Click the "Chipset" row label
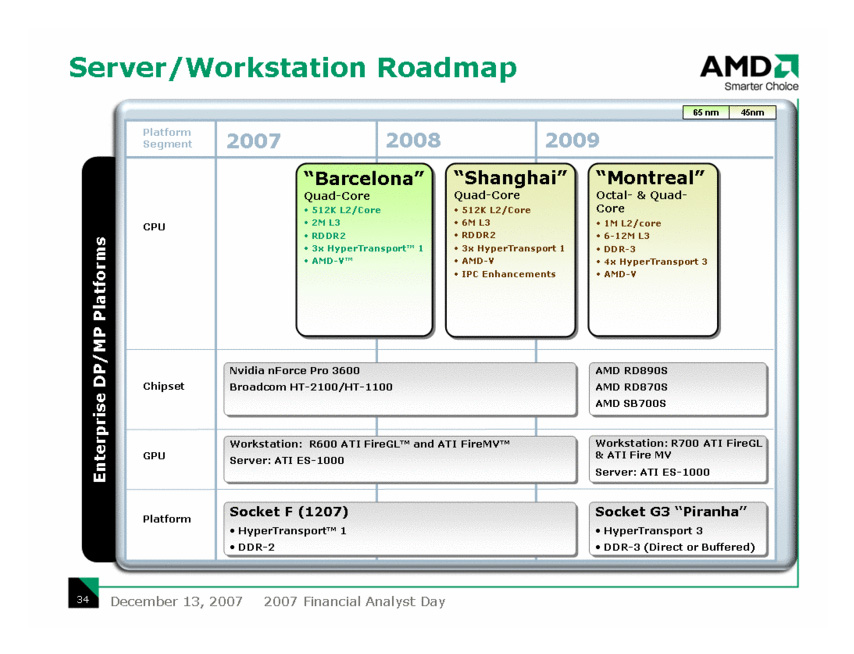 163,386
